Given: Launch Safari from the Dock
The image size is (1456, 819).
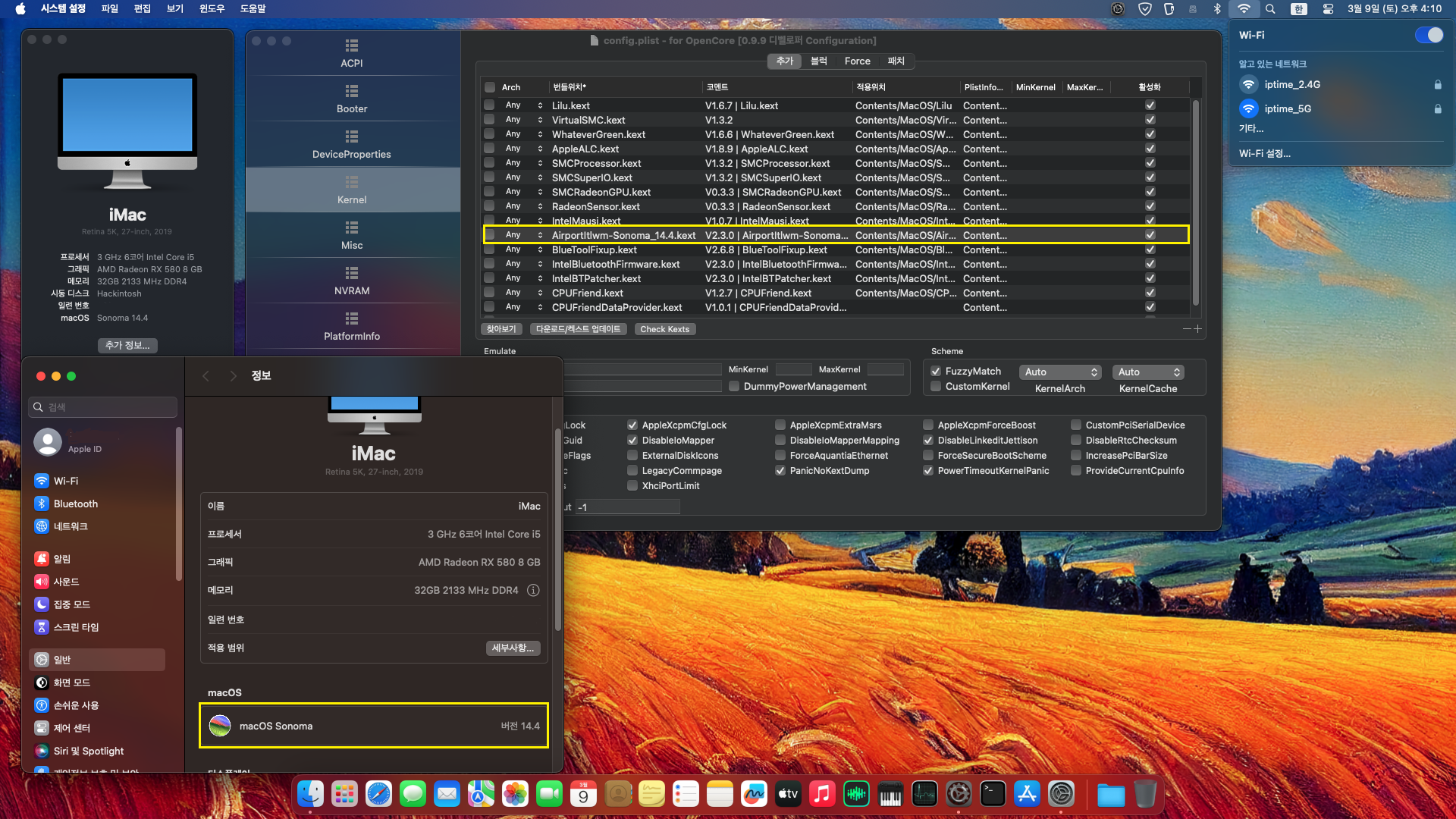Looking at the screenshot, I should (x=378, y=794).
